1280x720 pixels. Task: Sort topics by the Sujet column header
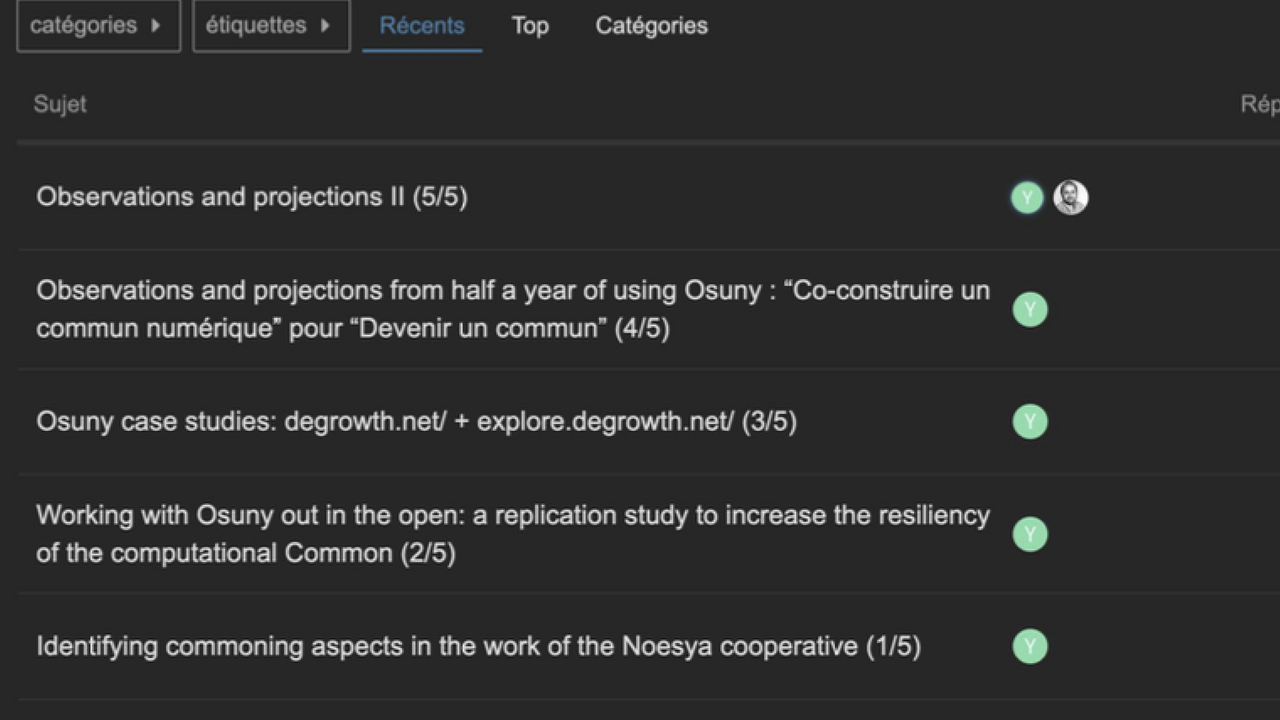pos(60,104)
